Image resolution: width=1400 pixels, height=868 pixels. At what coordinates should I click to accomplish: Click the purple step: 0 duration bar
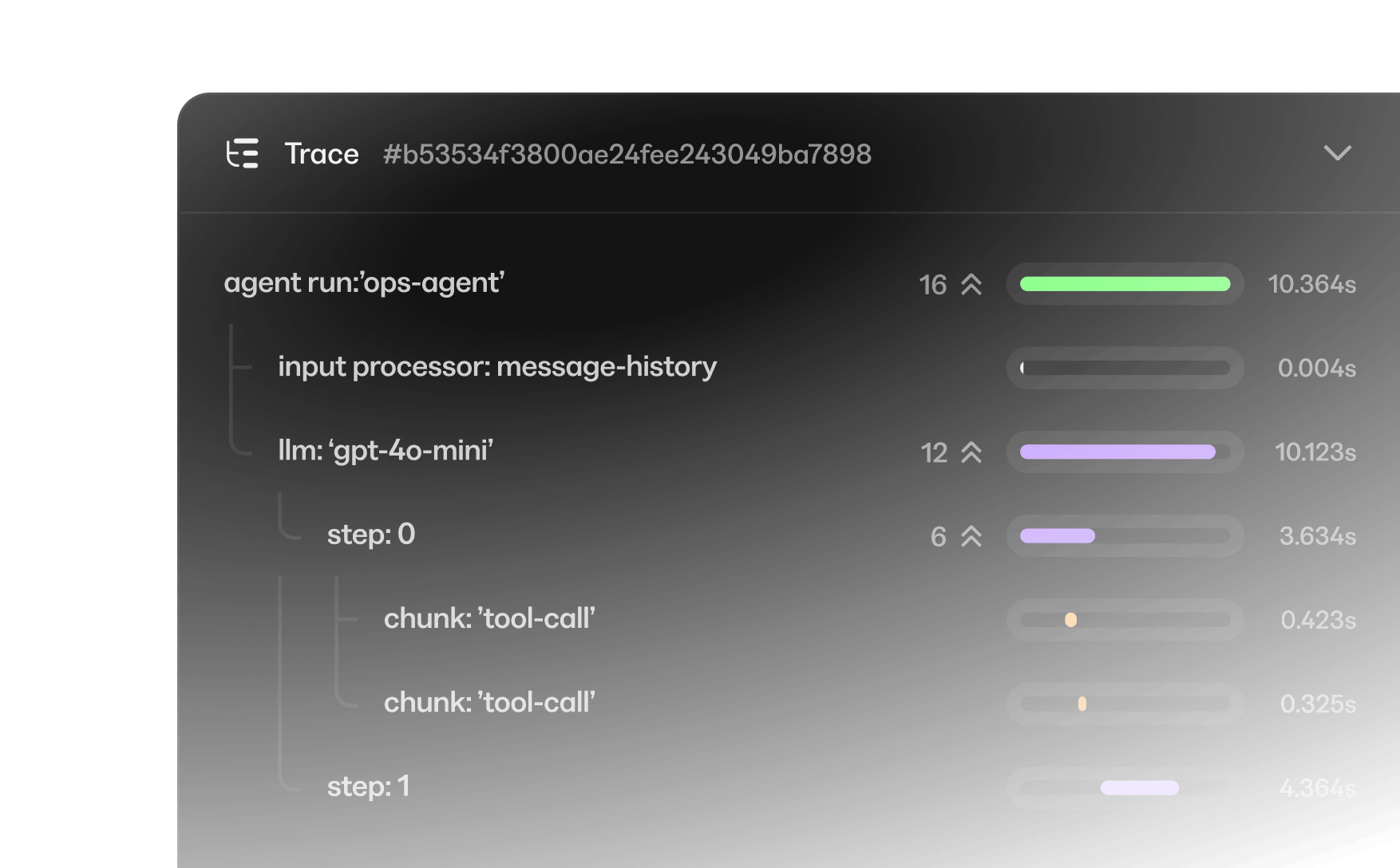point(1057,536)
